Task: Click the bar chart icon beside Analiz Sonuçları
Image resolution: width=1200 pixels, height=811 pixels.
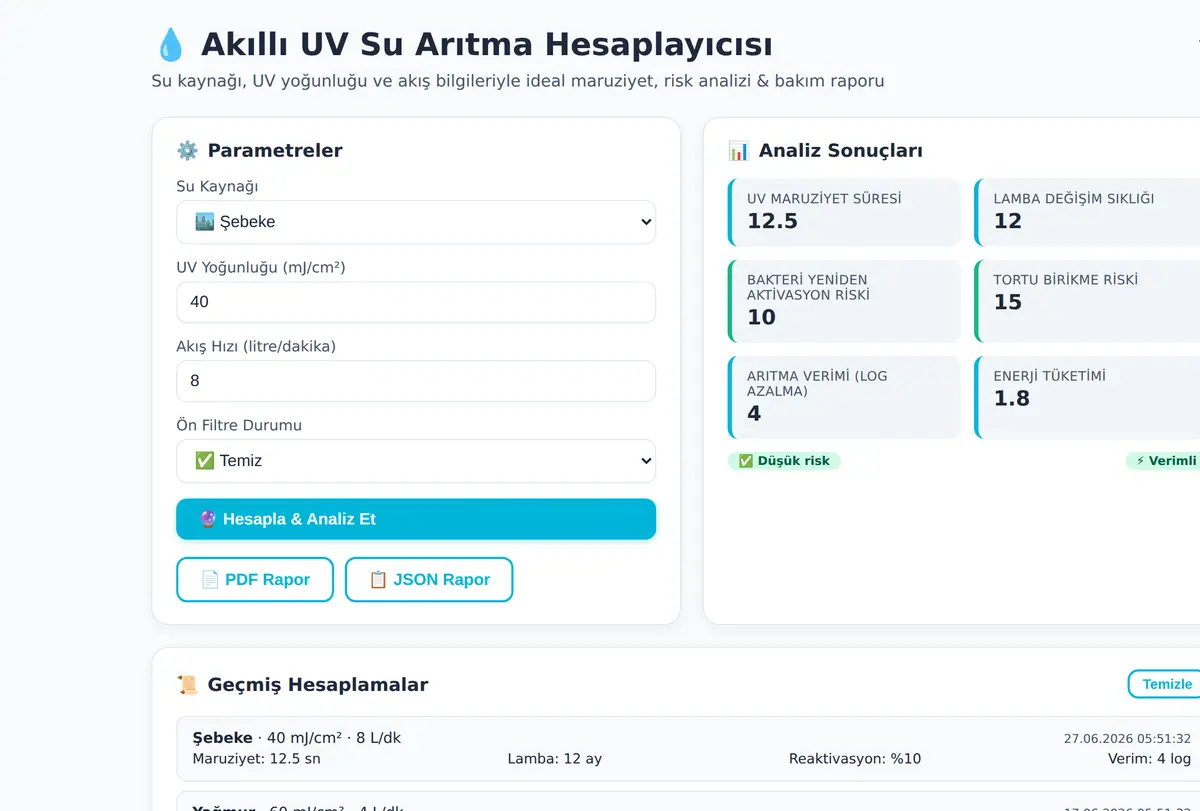Action: [x=739, y=151]
